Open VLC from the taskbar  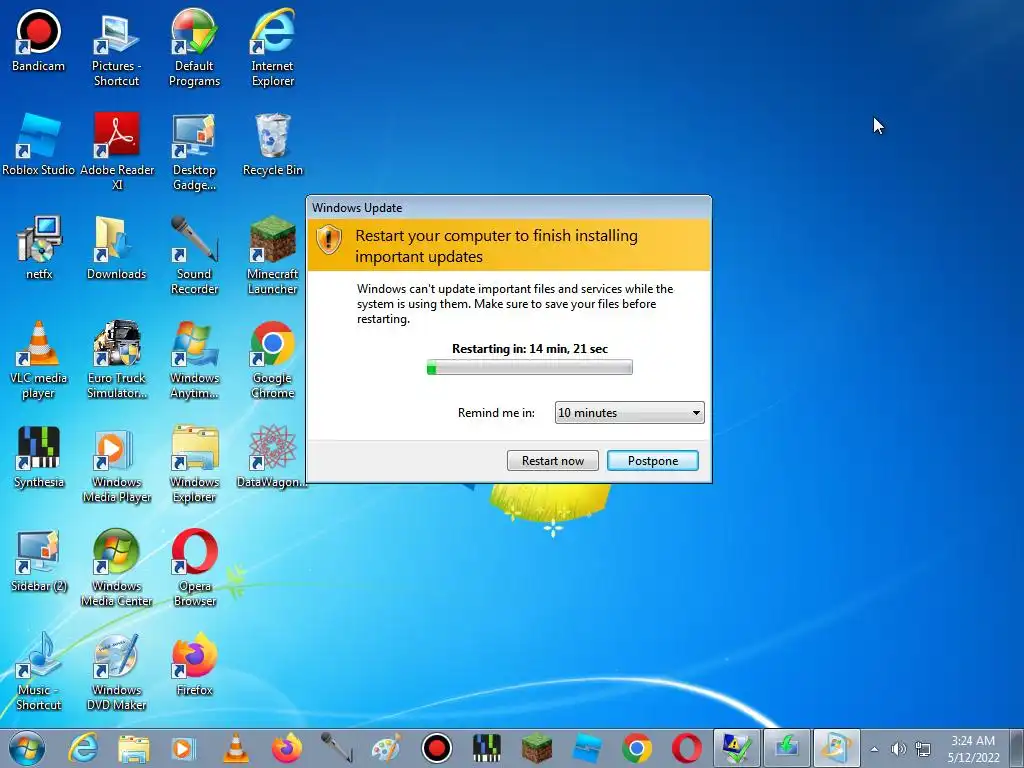tap(236, 748)
